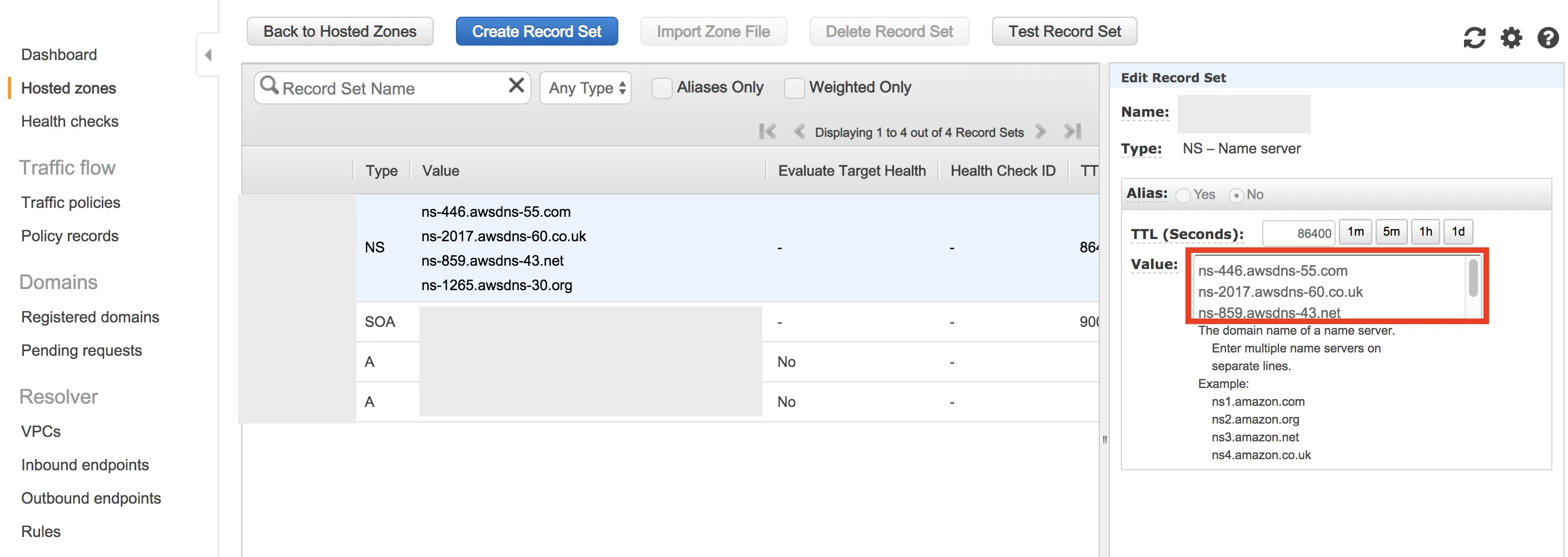Open Health checks in the sidebar
Screen dimensions: 1568x557
70,121
